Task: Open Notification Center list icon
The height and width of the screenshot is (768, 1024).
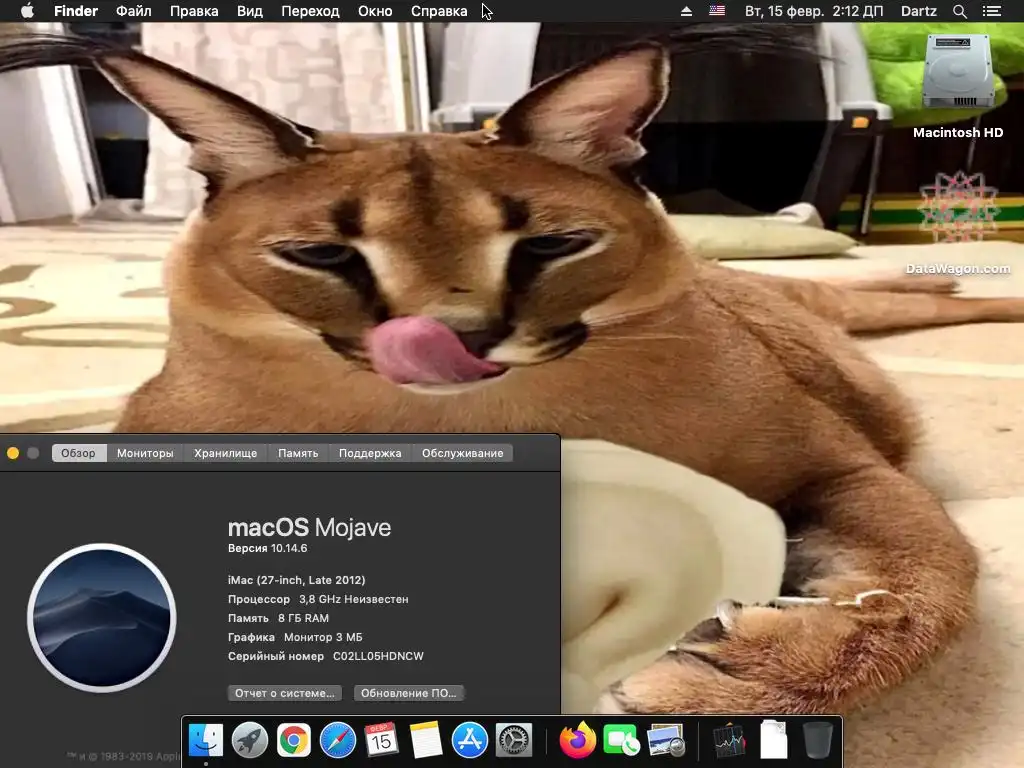Action: click(x=992, y=11)
